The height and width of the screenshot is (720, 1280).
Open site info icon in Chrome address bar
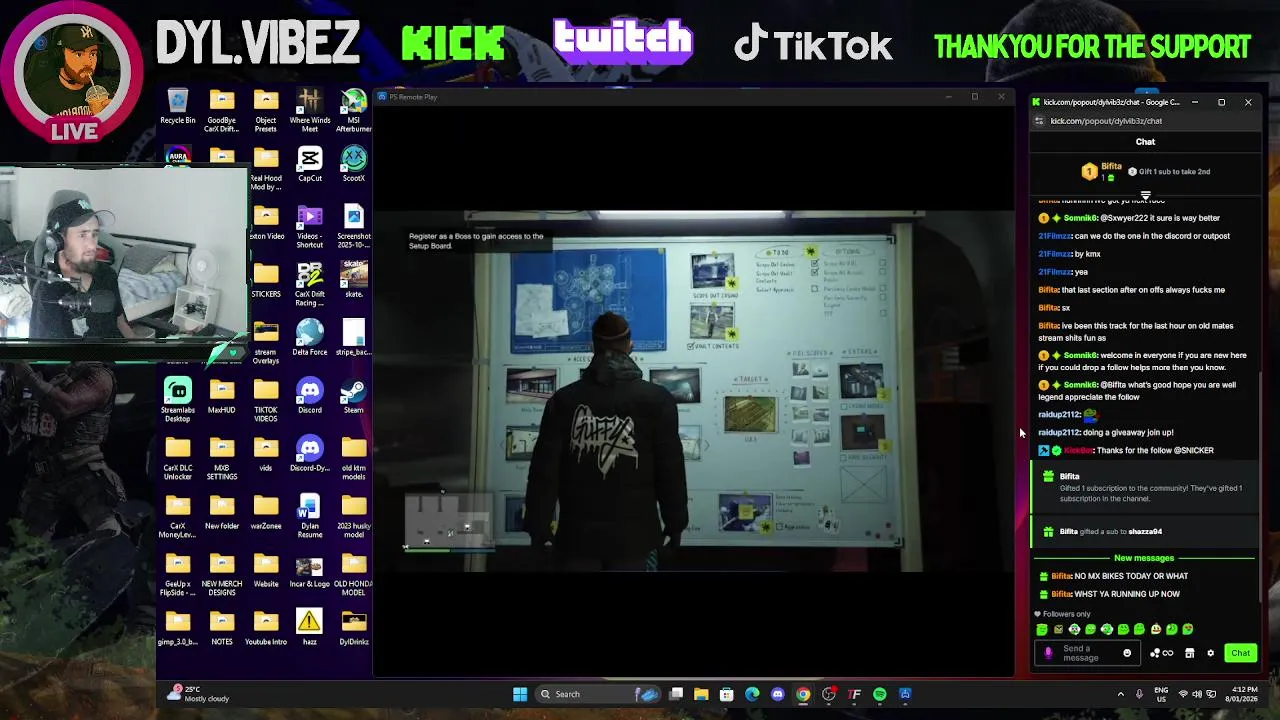pos(1039,121)
